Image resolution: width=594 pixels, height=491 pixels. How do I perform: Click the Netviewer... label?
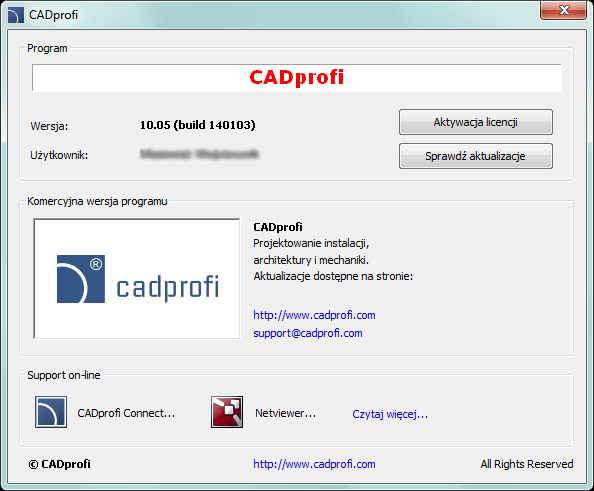click(285, 413)
